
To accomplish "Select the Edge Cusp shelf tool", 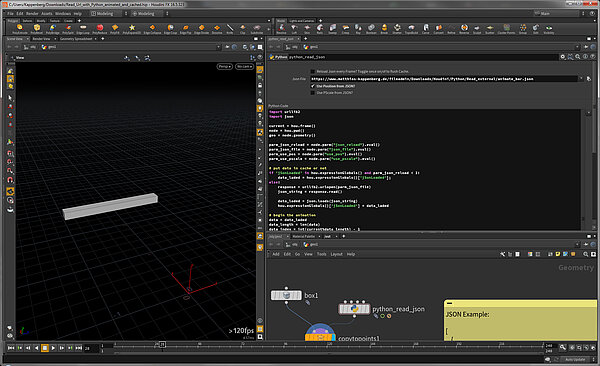I will pyautogui.click(x=170, y=29).
